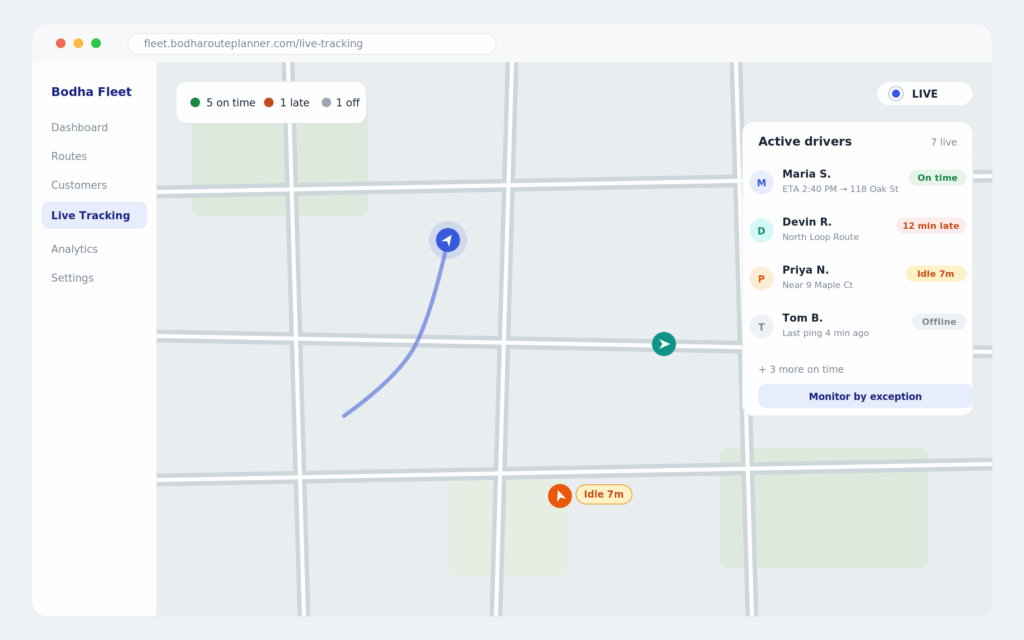Click the red close window button

61,43
